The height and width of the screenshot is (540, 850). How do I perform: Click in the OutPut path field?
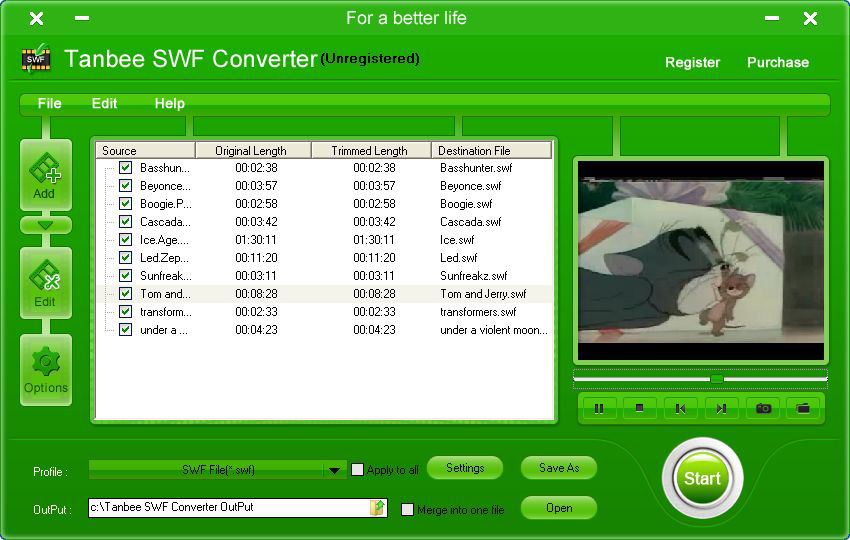coord(229,507)
